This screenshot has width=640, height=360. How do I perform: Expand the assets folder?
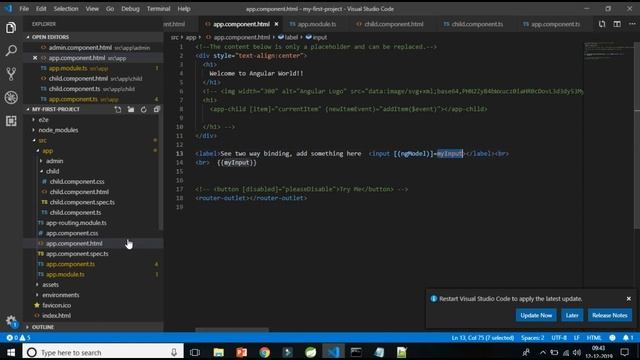coord(50,284)
